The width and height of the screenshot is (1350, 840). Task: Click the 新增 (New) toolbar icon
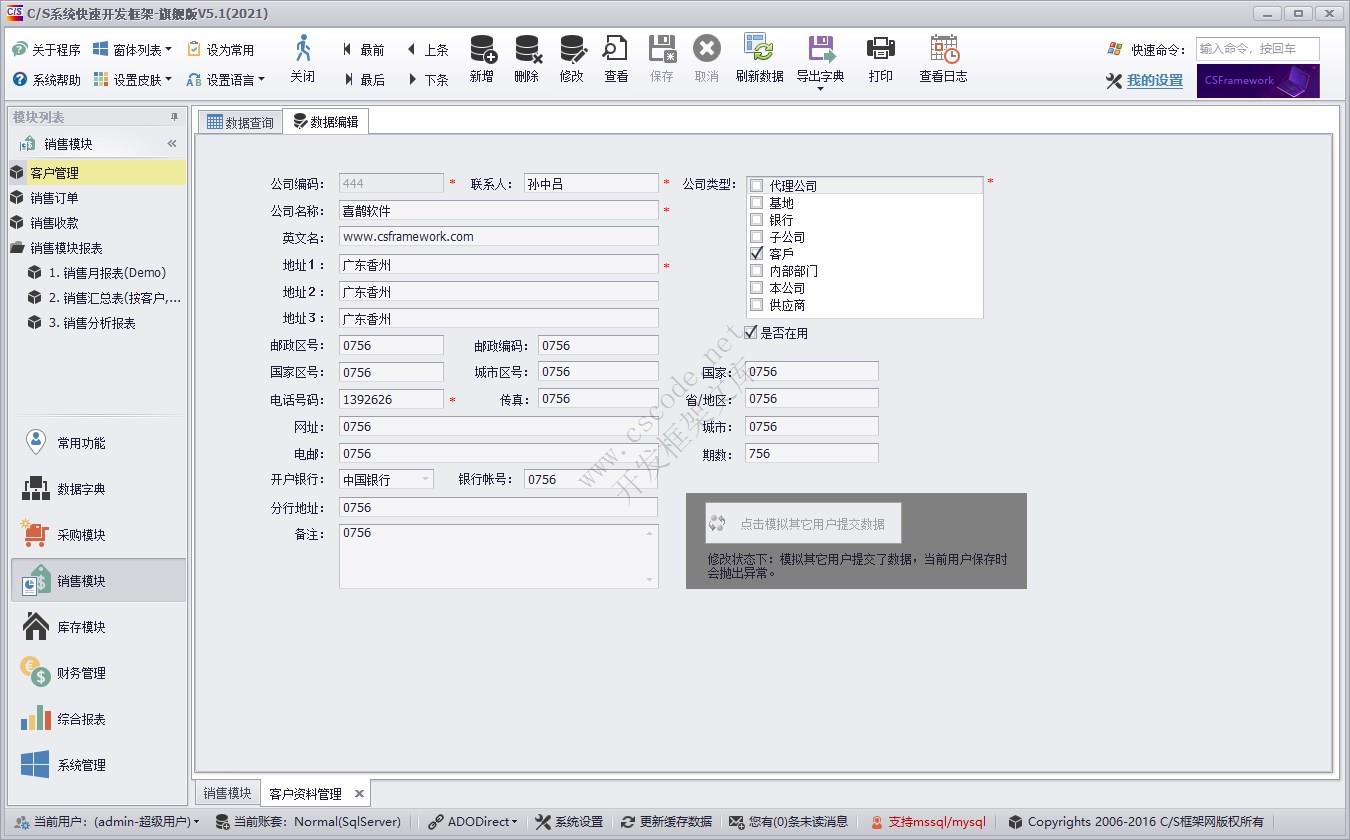pyautogui.click(x=481, y=60)
